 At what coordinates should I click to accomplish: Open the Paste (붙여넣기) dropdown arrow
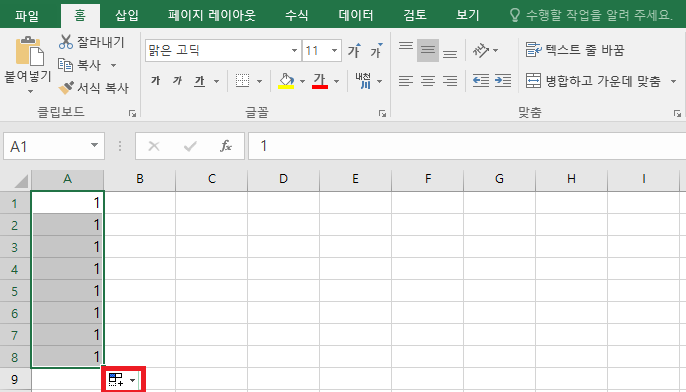30,91
